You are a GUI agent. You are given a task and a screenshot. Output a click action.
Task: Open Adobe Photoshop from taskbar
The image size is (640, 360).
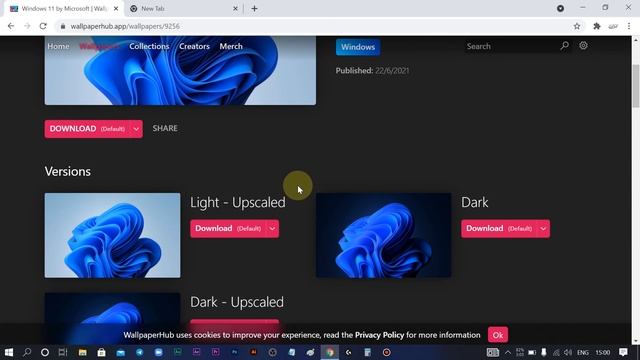point(235,352)
